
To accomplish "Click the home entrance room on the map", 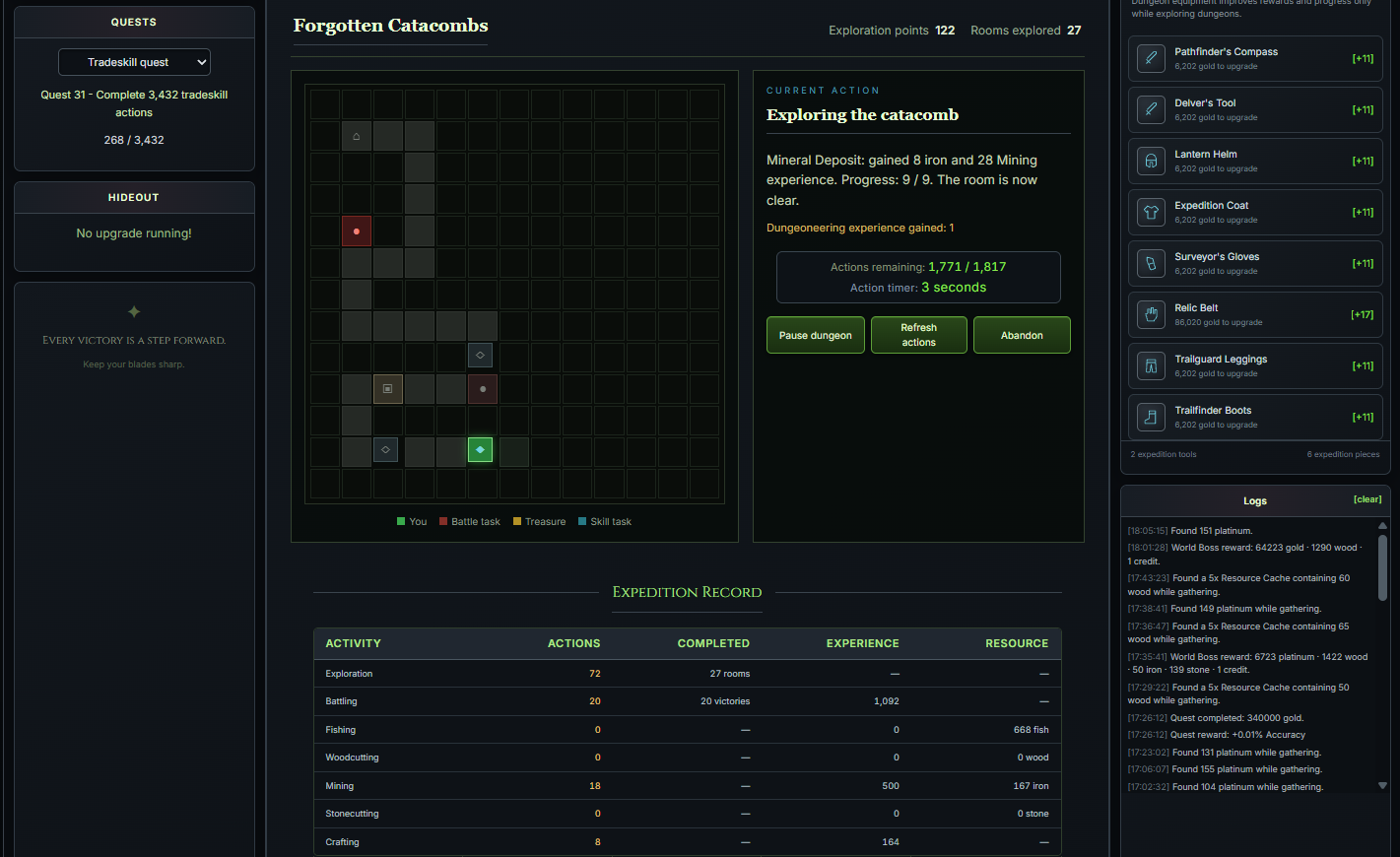I will tap(357, 136).
